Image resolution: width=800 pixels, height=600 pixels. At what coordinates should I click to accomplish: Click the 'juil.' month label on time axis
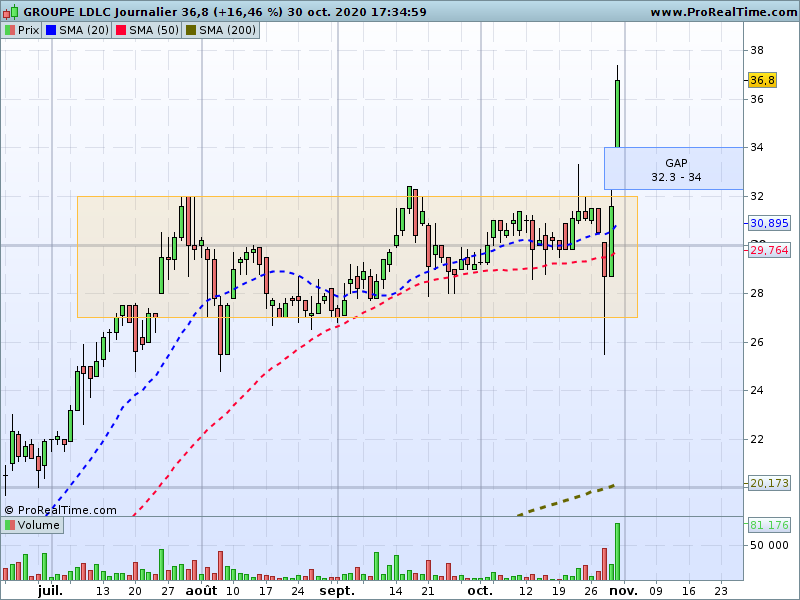coord(51,591)
